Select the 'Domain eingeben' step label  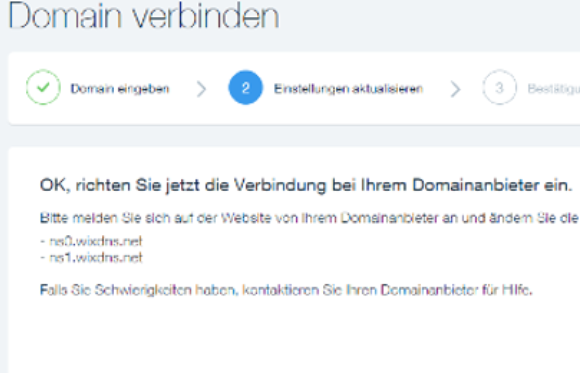pos(120,89)
